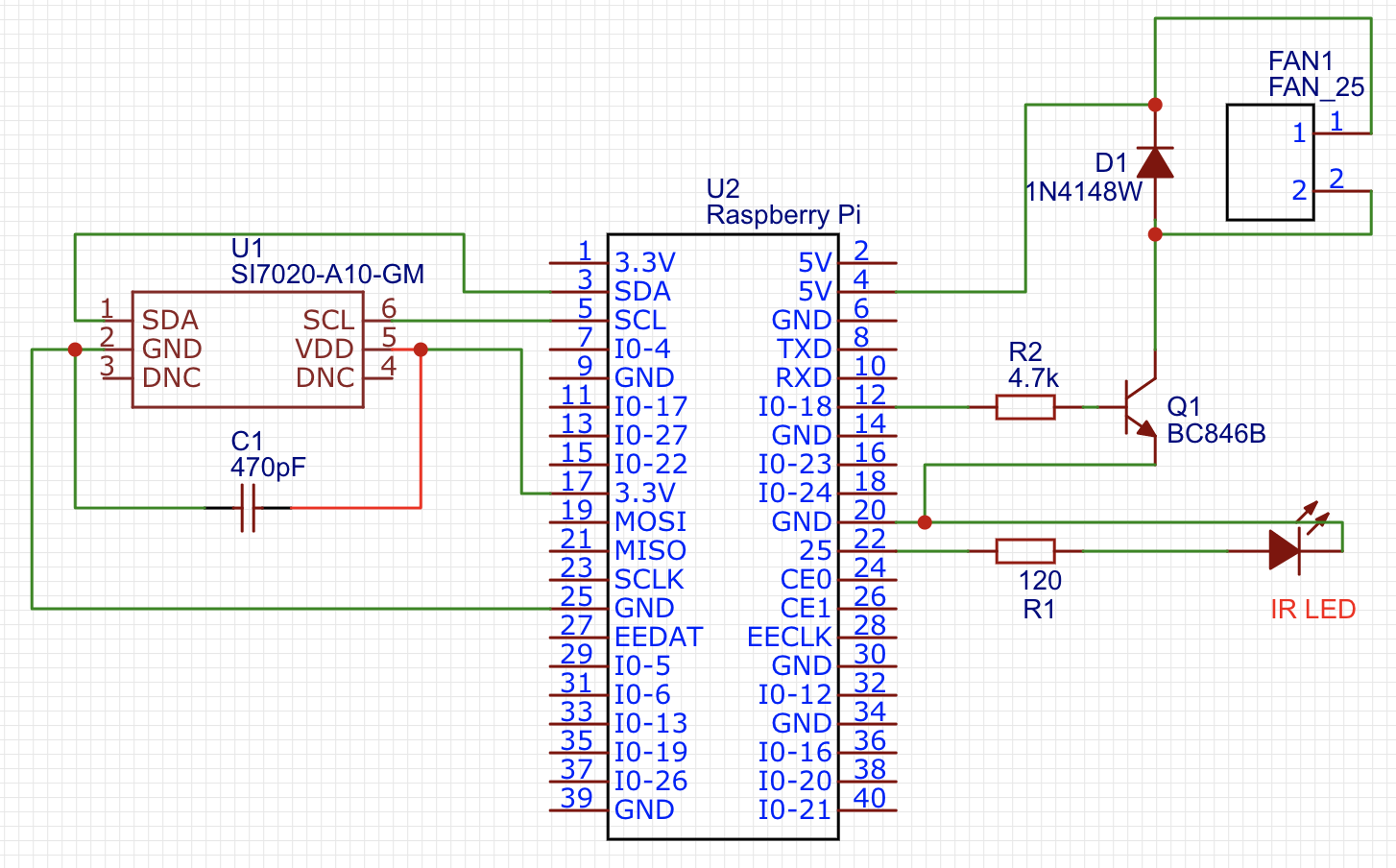The height and width of the screenshot is (868, 1396).
Task: Select the R2 resistor symbol
Action: coord(1025,407)
